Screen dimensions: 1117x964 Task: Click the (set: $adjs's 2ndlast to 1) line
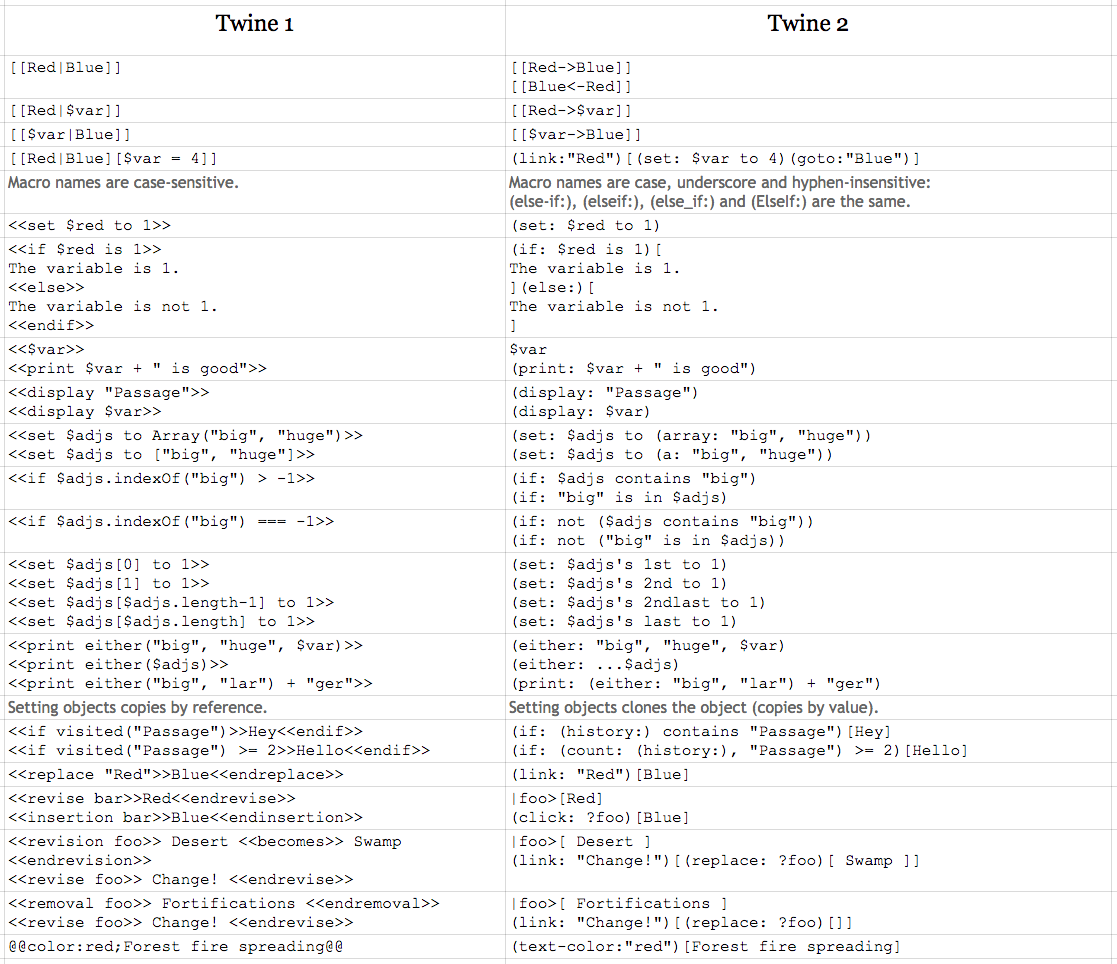click(x=638, y=603)
